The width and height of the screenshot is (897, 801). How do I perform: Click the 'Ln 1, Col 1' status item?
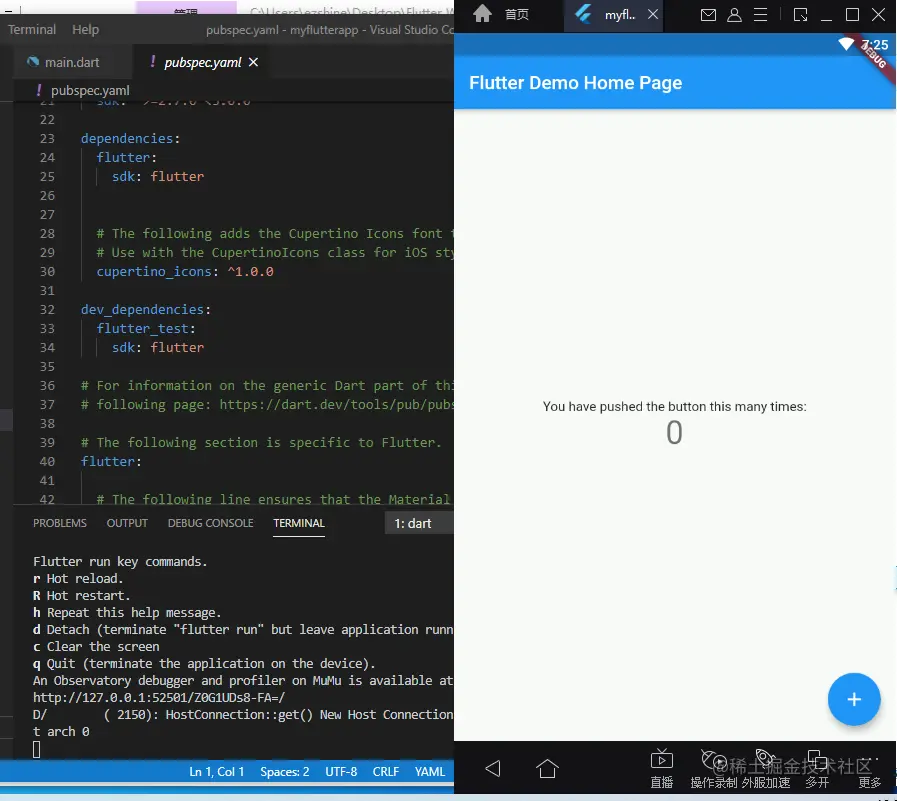[217, 772]
